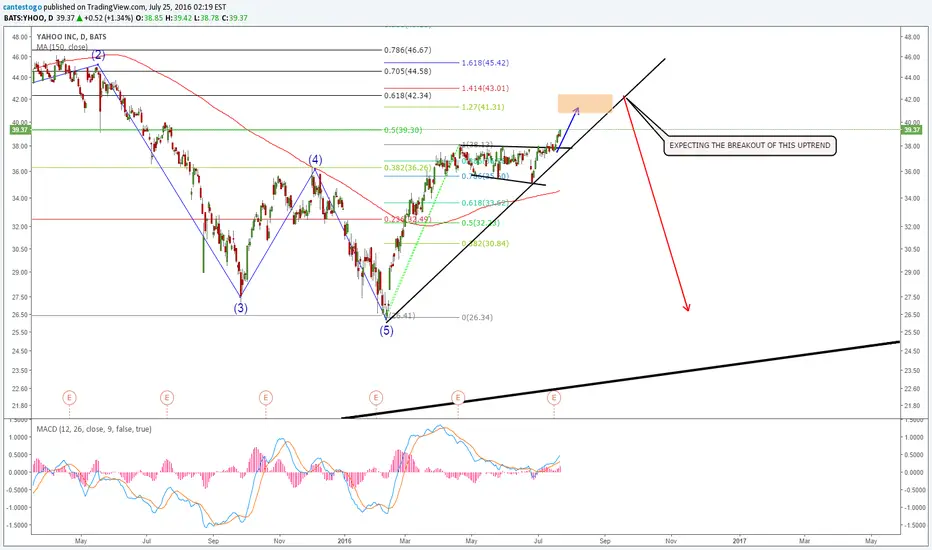932x550 pixels.
Task: Click the 21.80 value on the left price axis
Action: (20, 406)
